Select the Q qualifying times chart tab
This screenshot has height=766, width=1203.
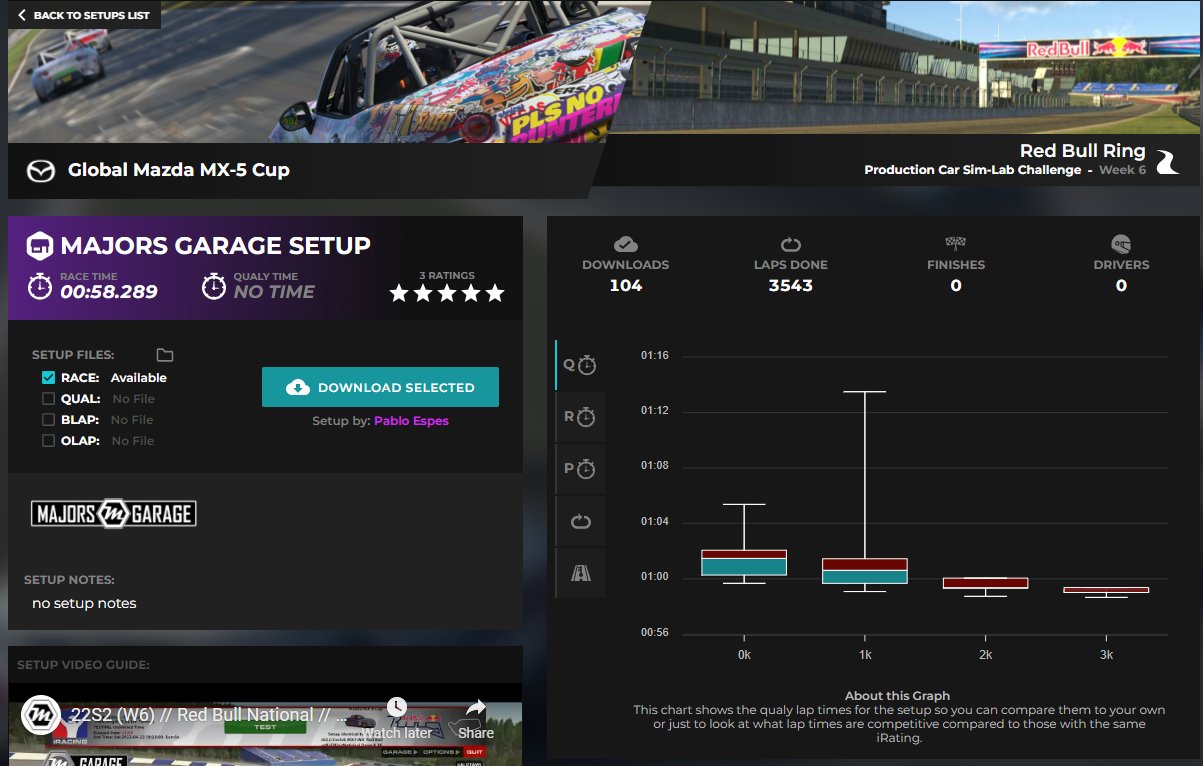click(580, 365)
